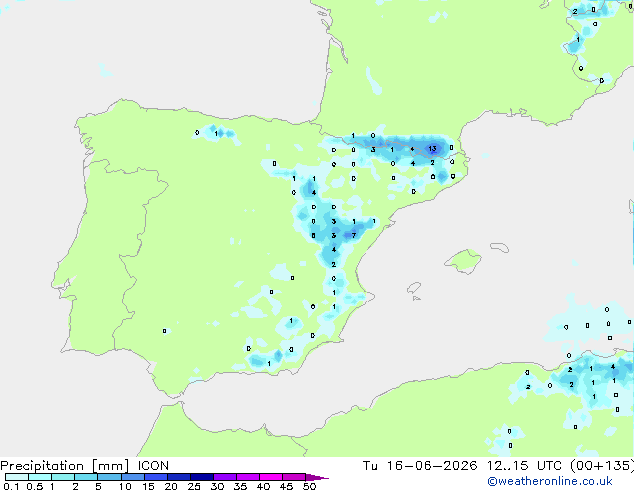
Task: Click the Menorca island outline on the map
Action: pyautogui.click(x=500, y=247)
